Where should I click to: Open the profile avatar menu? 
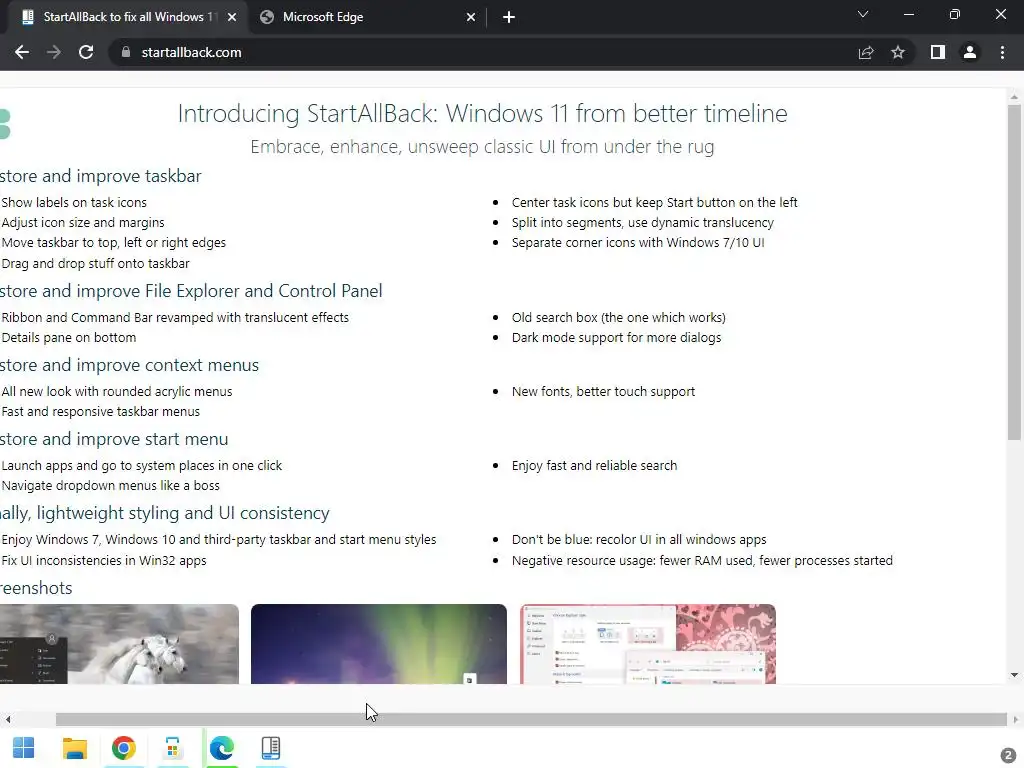(970, 52)
